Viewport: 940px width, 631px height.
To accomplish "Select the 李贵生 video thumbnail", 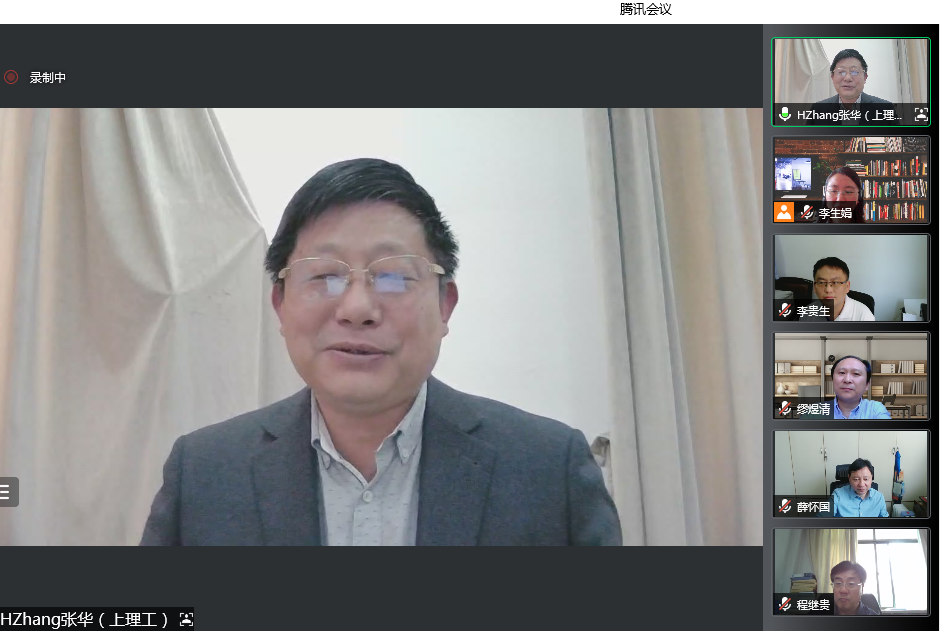I will pos(851,272).
